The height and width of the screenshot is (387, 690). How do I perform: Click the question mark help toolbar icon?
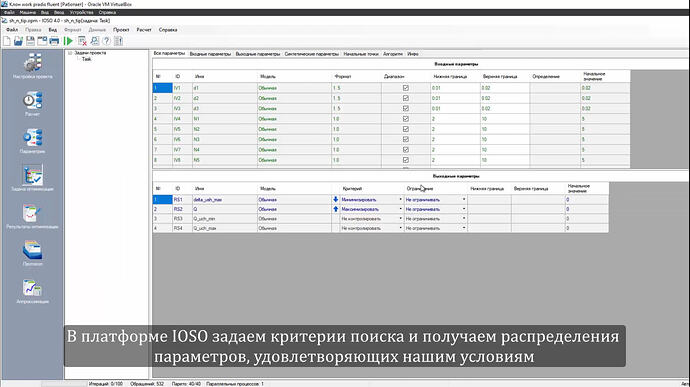pyautogui.click(x=106, y=41)
